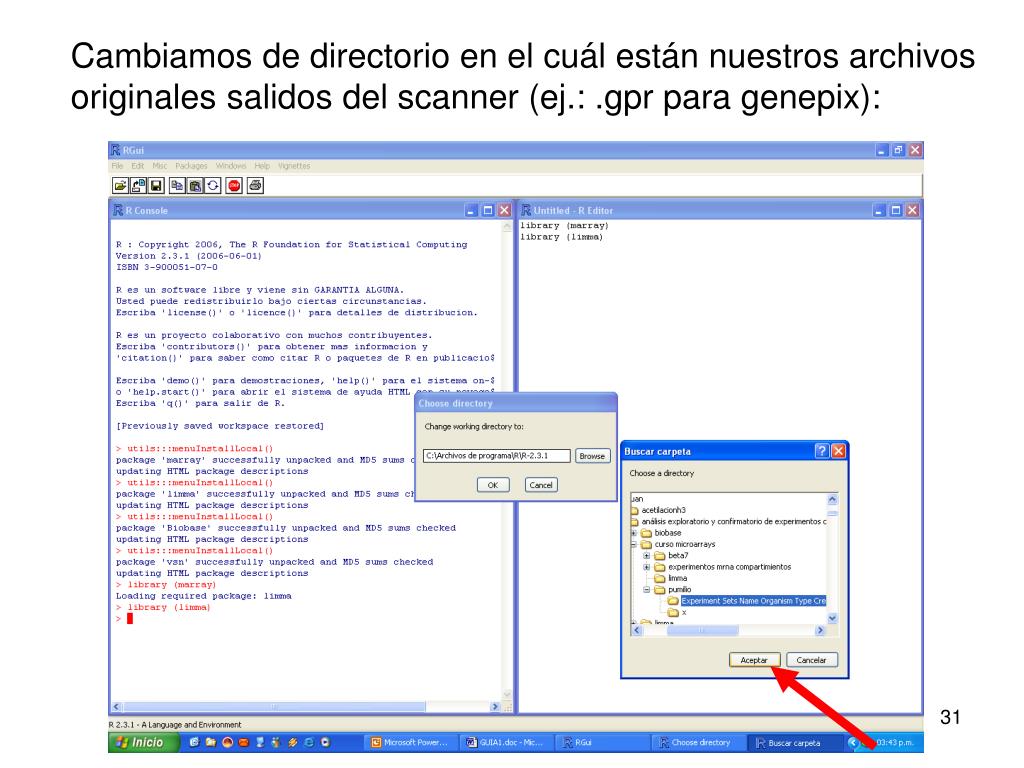Open the Vignettes menu
This screenshot has width=1024, height=768.
294,167
